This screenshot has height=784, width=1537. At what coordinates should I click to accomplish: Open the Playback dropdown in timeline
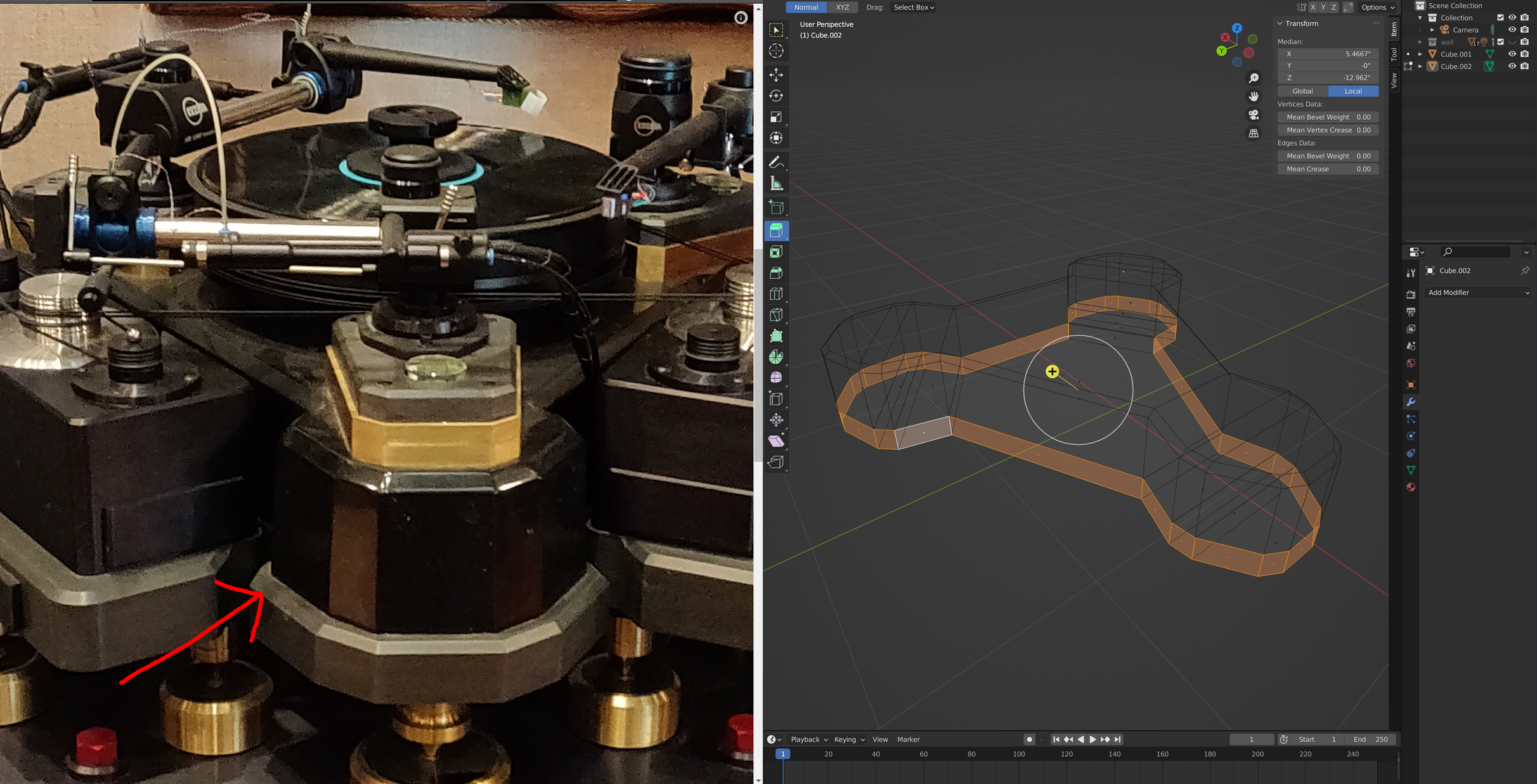pyautogui.click(x=809, y=739)
